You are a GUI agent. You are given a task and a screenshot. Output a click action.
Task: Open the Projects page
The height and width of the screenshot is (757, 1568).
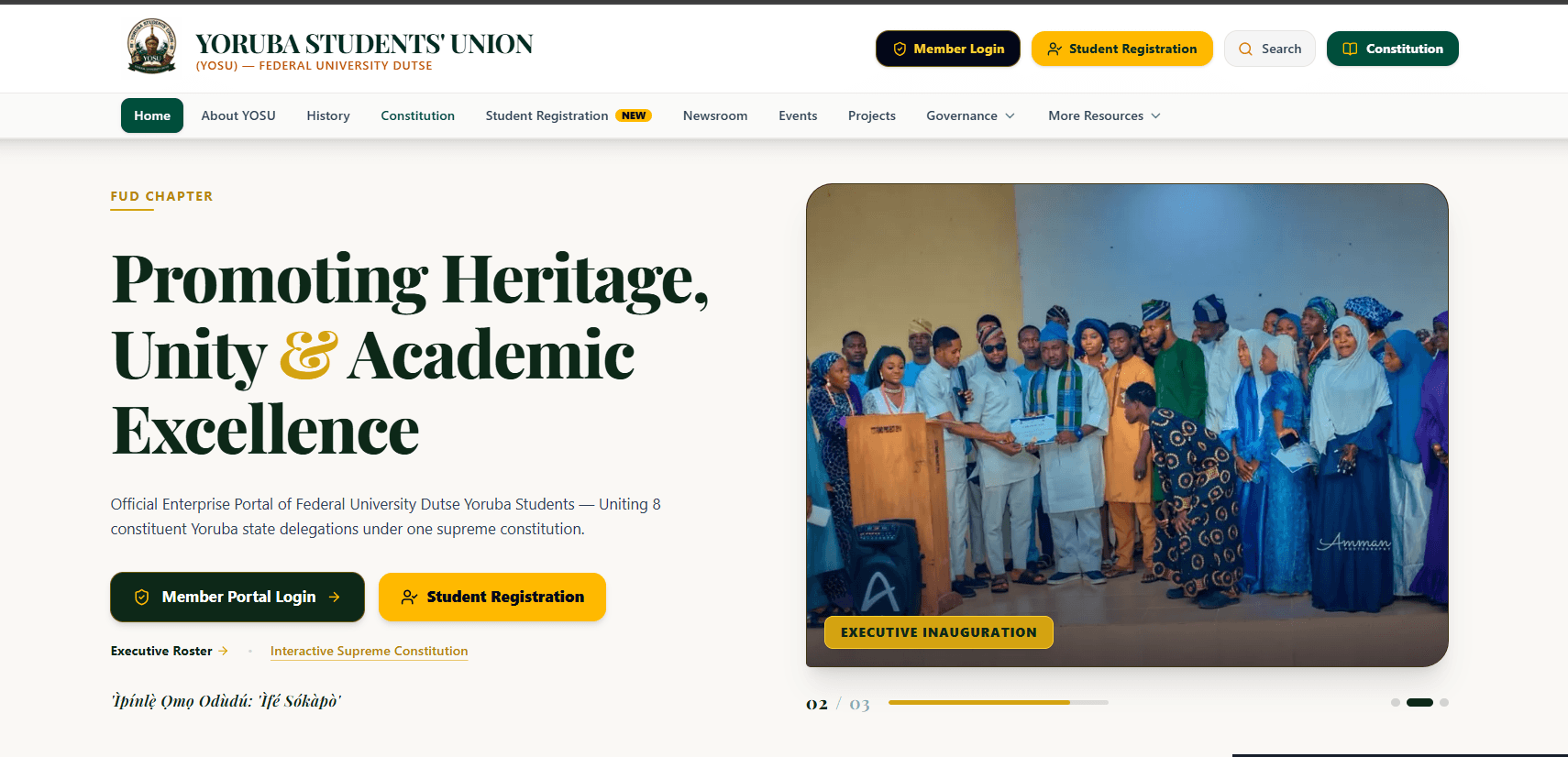[872, 115]
